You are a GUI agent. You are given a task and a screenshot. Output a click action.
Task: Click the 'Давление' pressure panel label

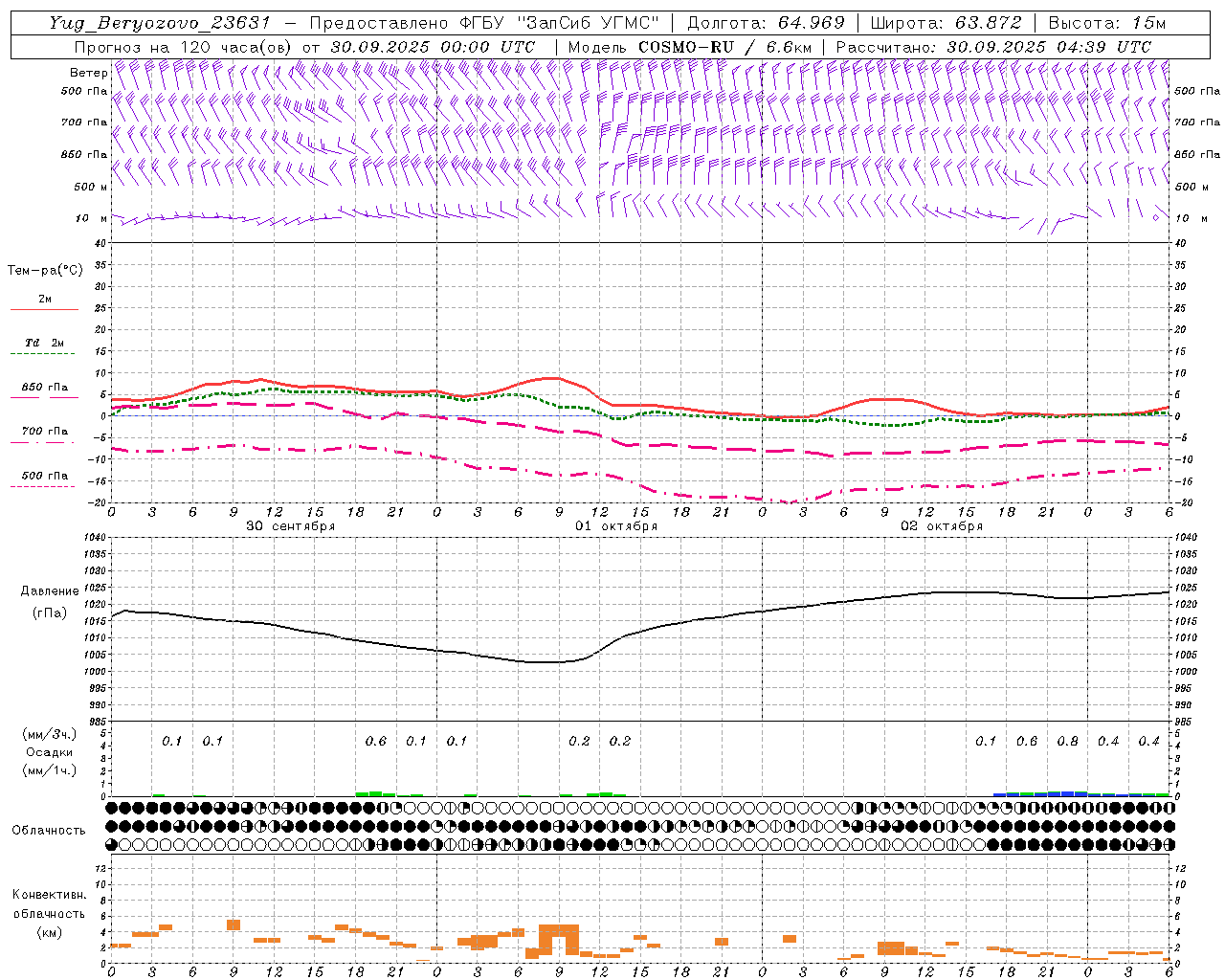50,591
